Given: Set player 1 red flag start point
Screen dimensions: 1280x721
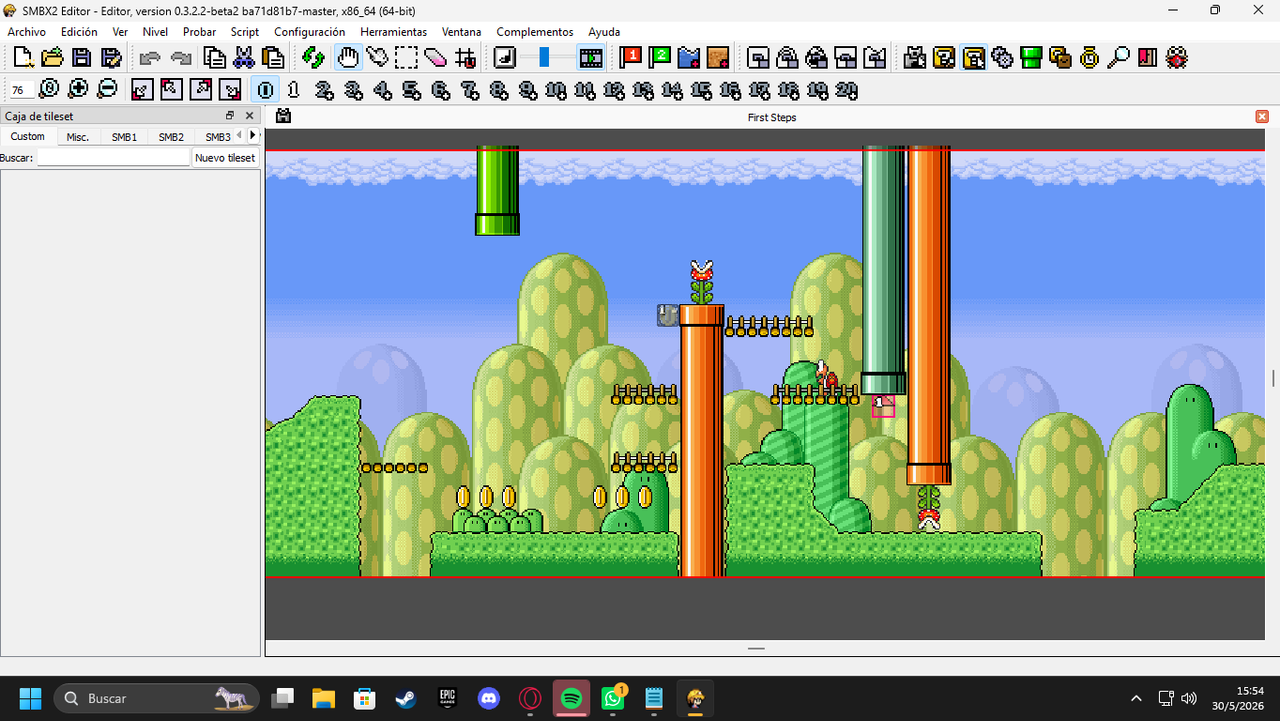Looking at the screenshot, I should pos(631,58).
